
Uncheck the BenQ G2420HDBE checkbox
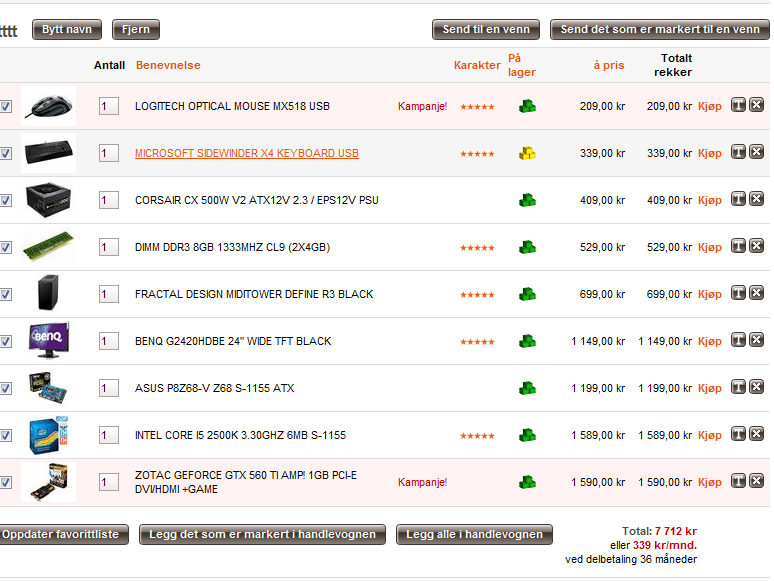5,341
